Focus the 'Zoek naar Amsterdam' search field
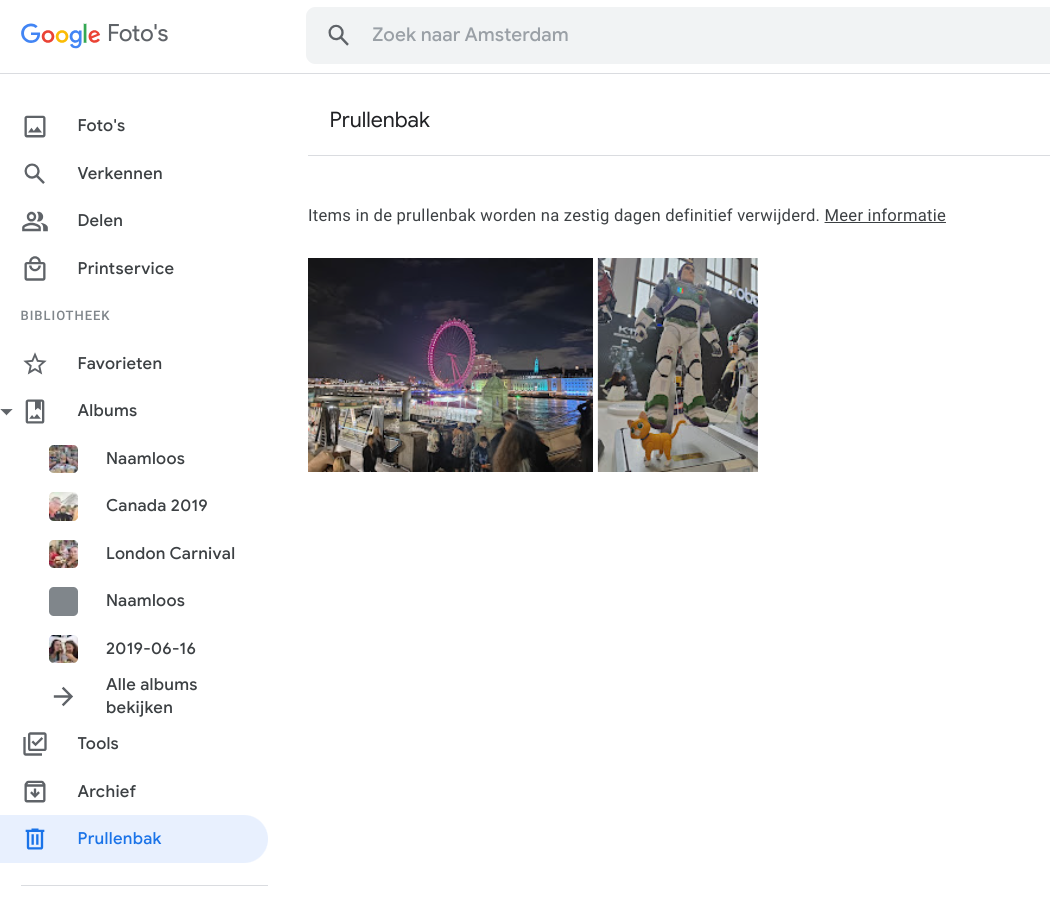Image resolution: width=1050 pixels, height=901 pixels. [x=678, y=35]
